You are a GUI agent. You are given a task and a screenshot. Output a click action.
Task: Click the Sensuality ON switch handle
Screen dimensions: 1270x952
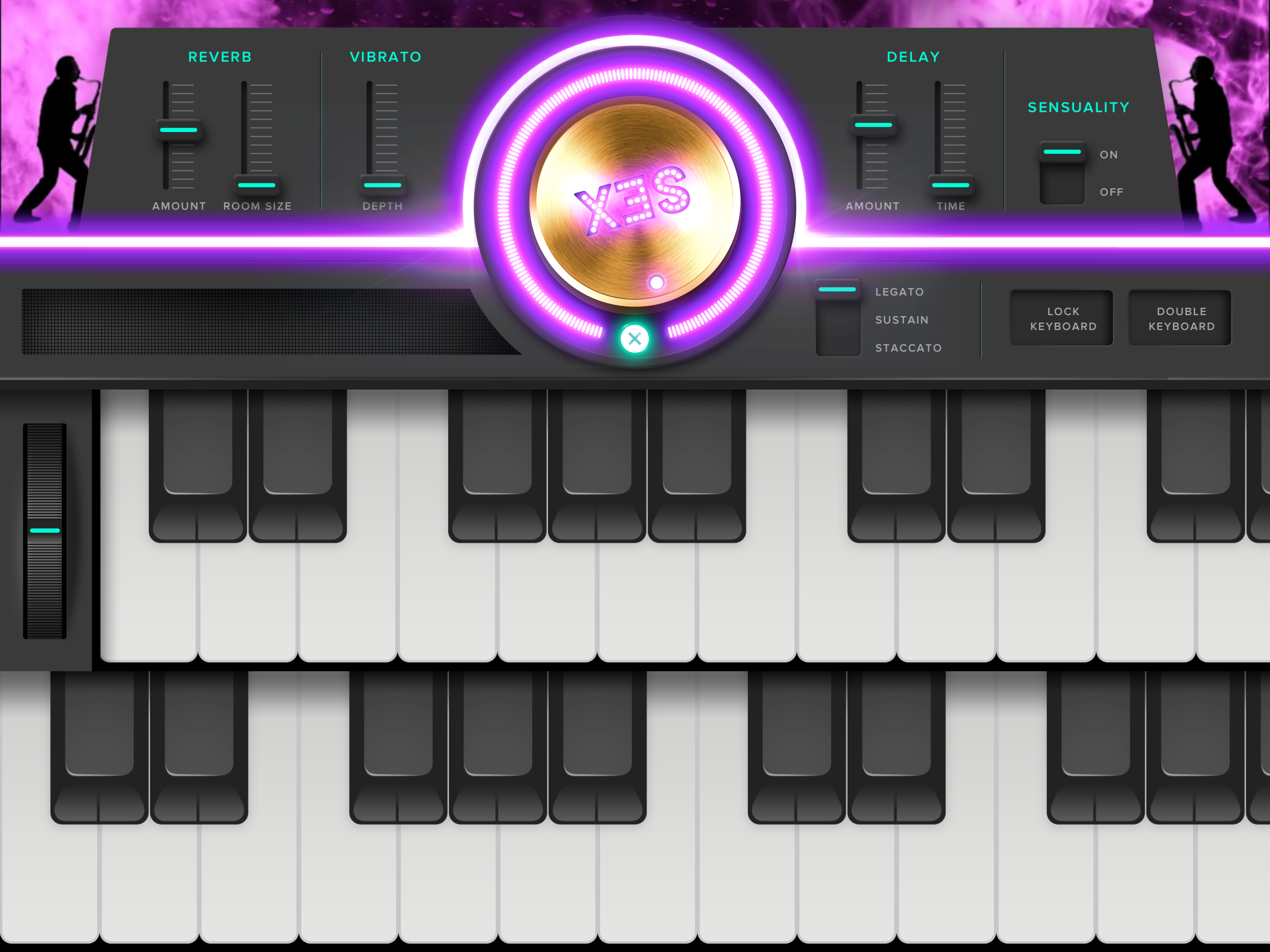1062,152
